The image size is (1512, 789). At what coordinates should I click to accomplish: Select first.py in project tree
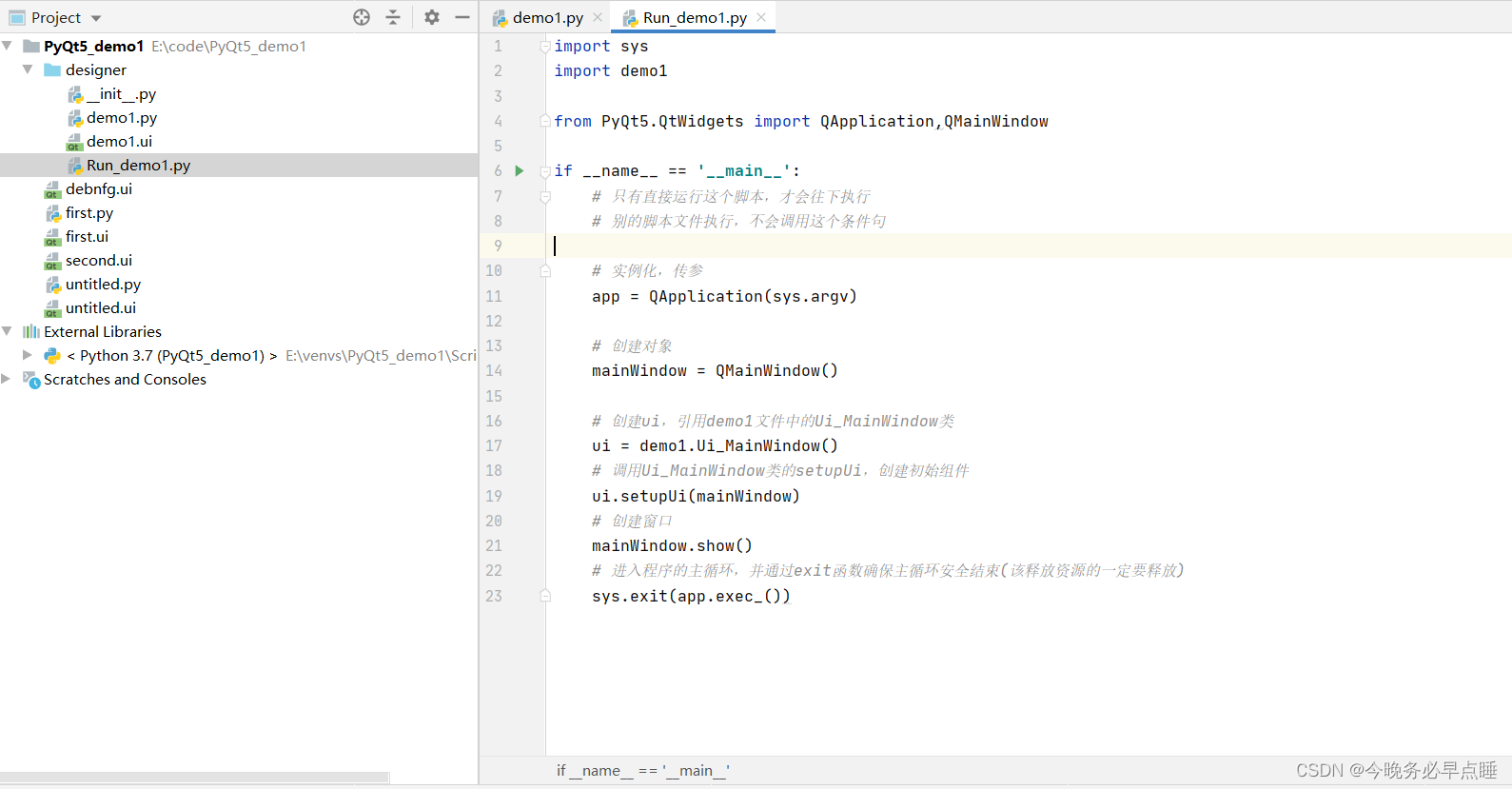tap(89, 212)
